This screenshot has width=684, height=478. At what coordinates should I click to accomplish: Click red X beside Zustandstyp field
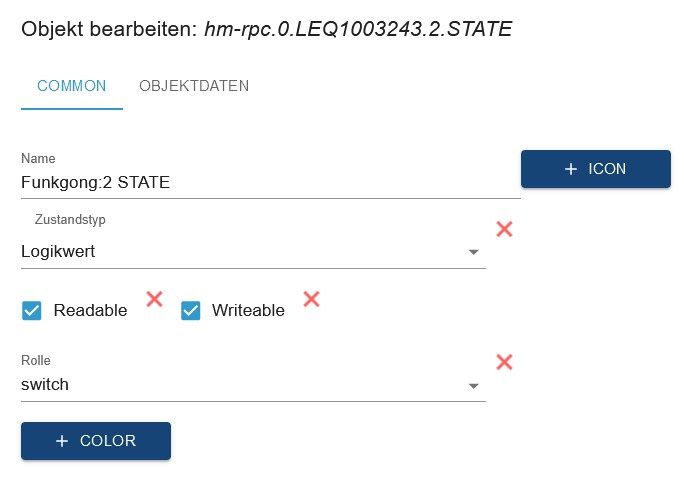[504, 229]
